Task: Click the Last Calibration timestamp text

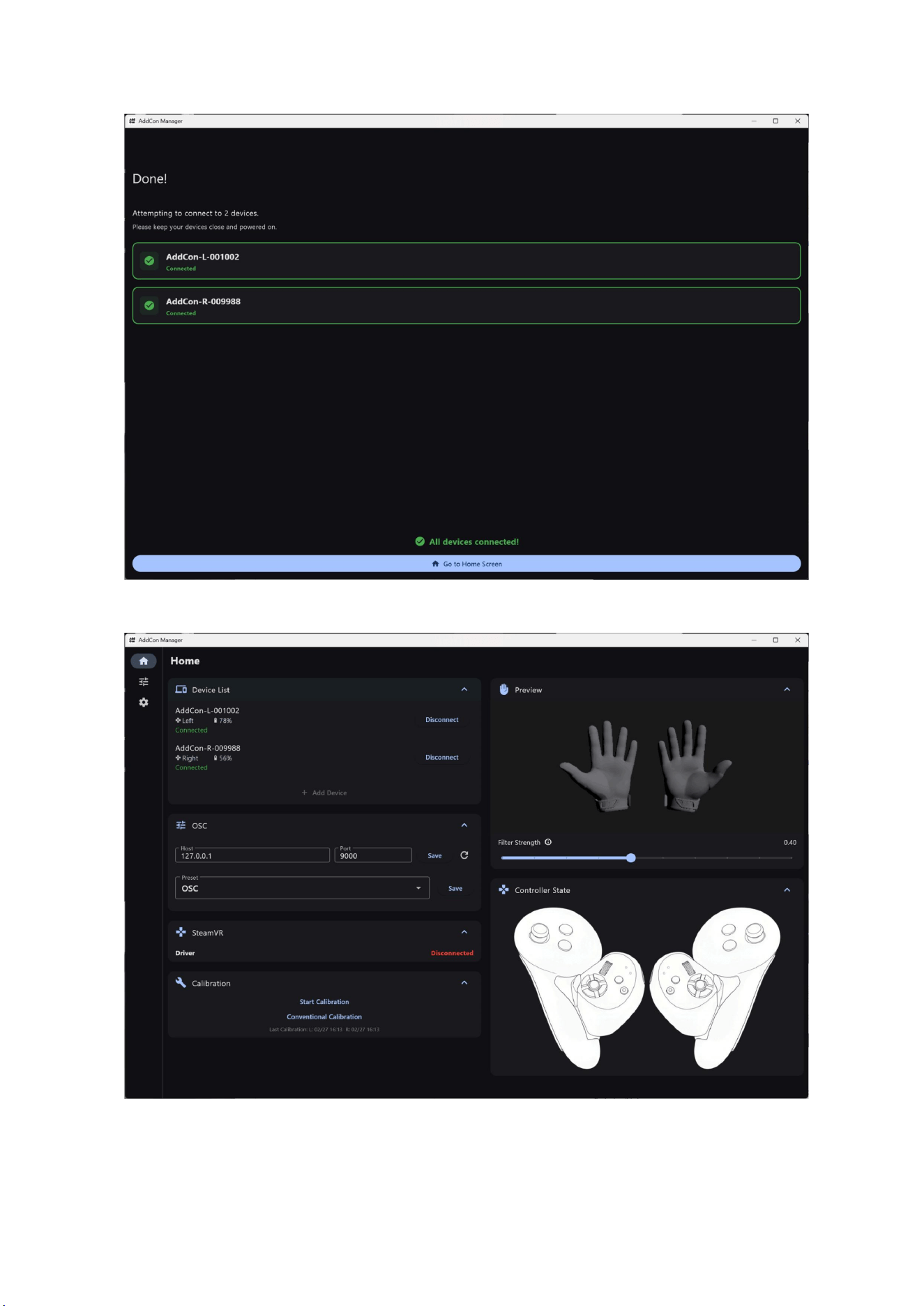Action: pos(324,1030)
